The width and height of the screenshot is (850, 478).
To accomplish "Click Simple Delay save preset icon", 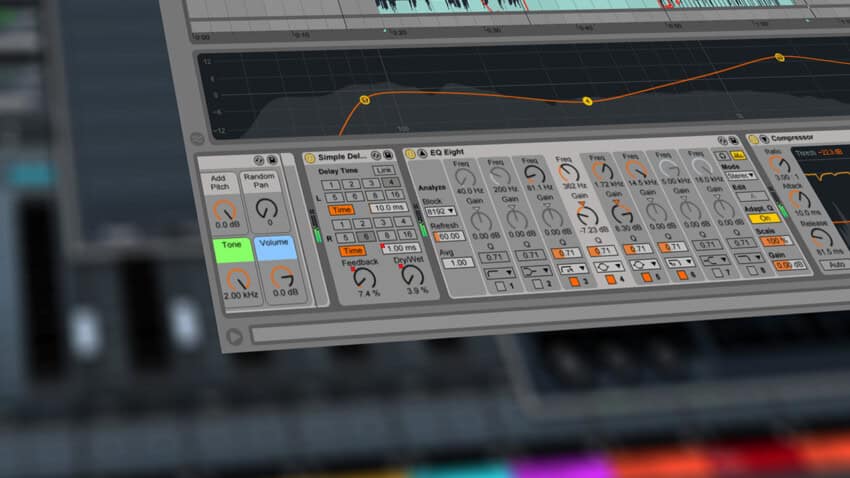I will [389, 155].
